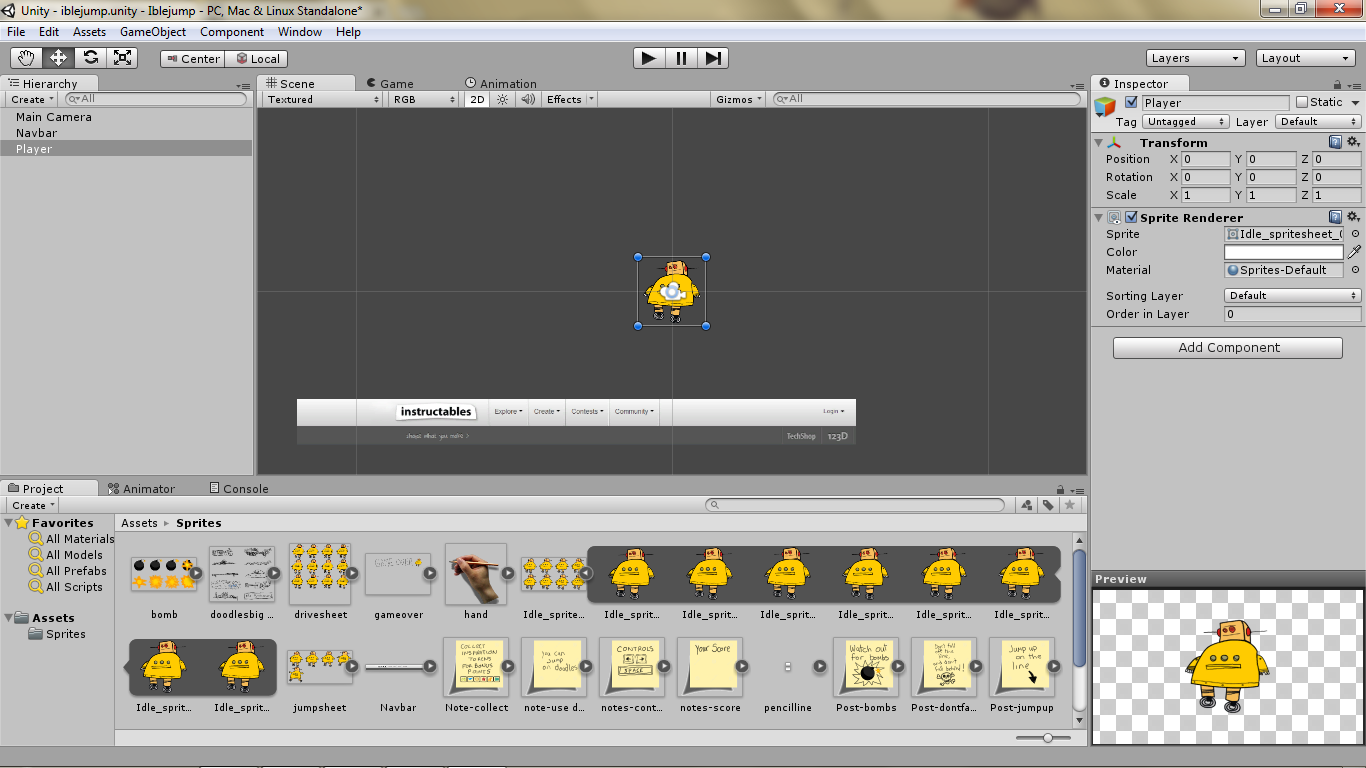Expand the bomb sprite sub-assets arrow
The height and width of the screenshot is (768, 1366).
pyautogui.click(x=196, y=573)
